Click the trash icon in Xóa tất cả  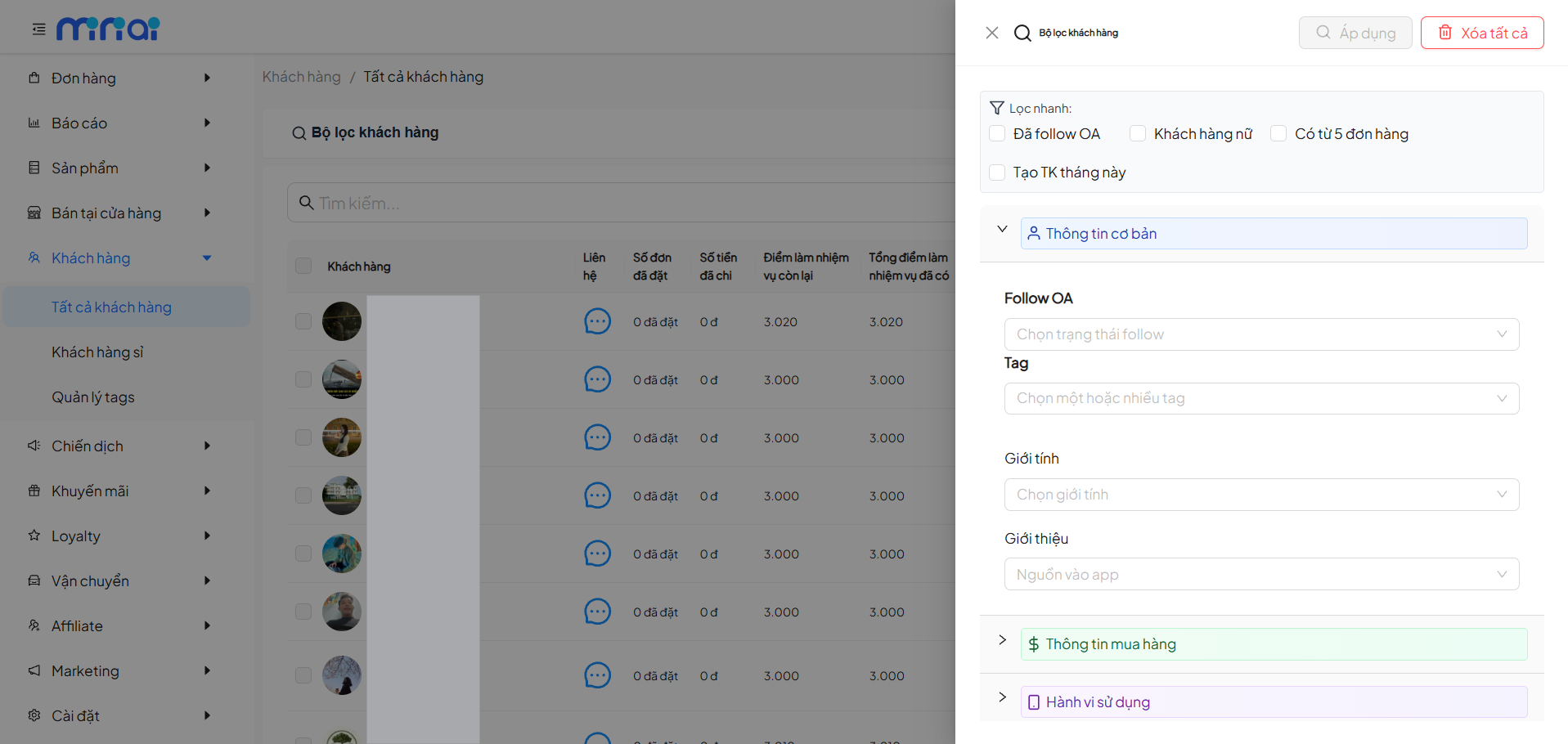[1445, 33]
